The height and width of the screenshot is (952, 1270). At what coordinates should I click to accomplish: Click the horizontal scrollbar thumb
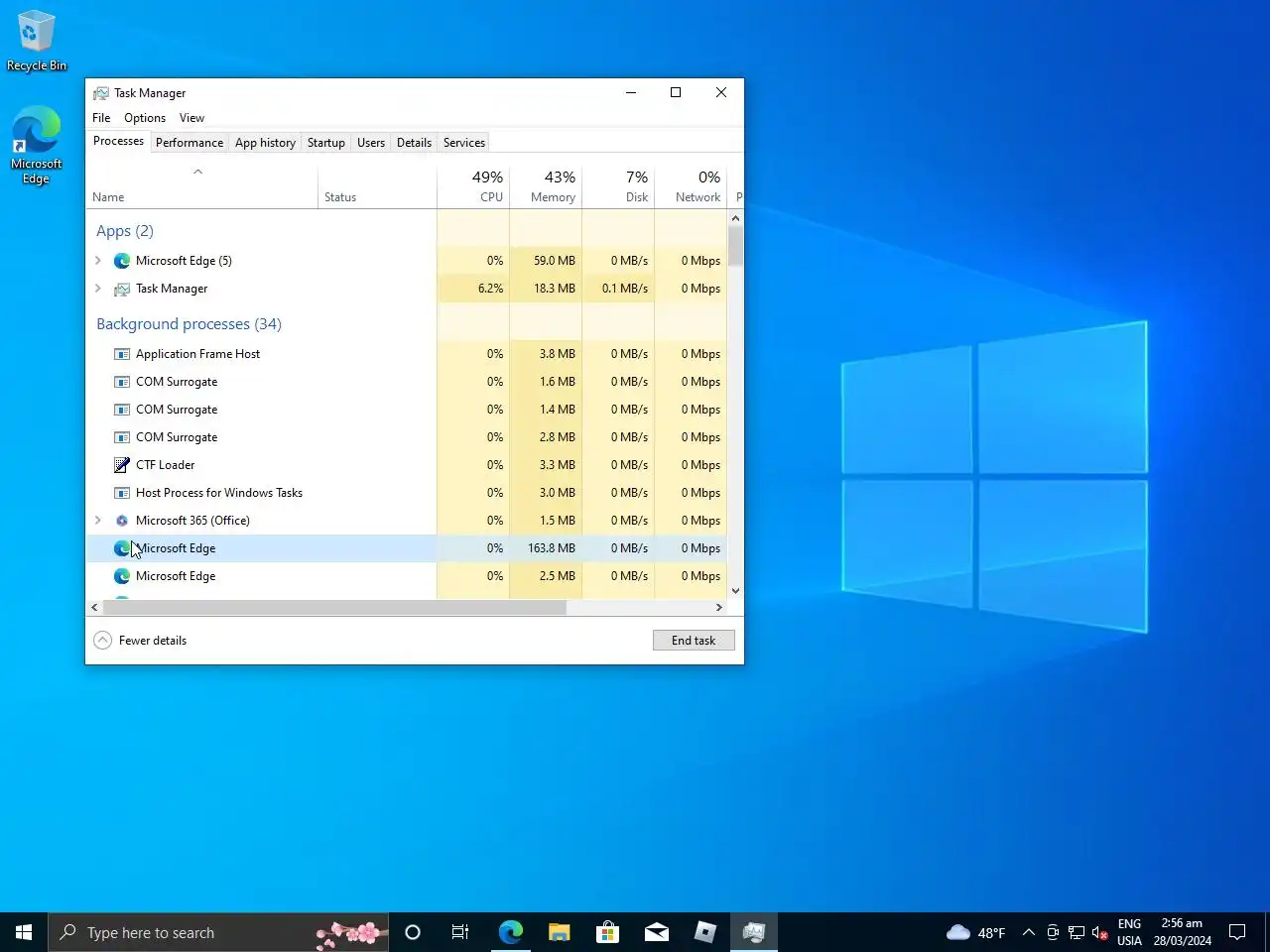pyautogui.click(x=334, y=607)
